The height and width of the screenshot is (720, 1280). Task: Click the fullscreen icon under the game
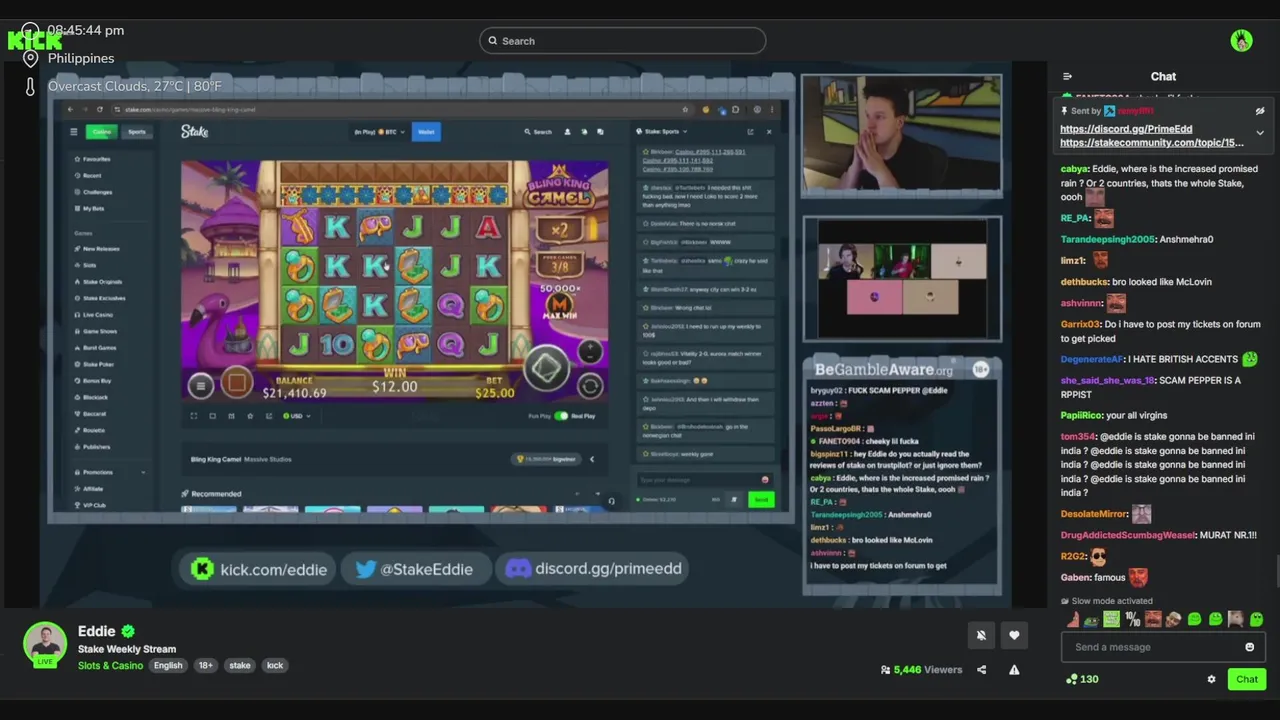coord(195,416)
